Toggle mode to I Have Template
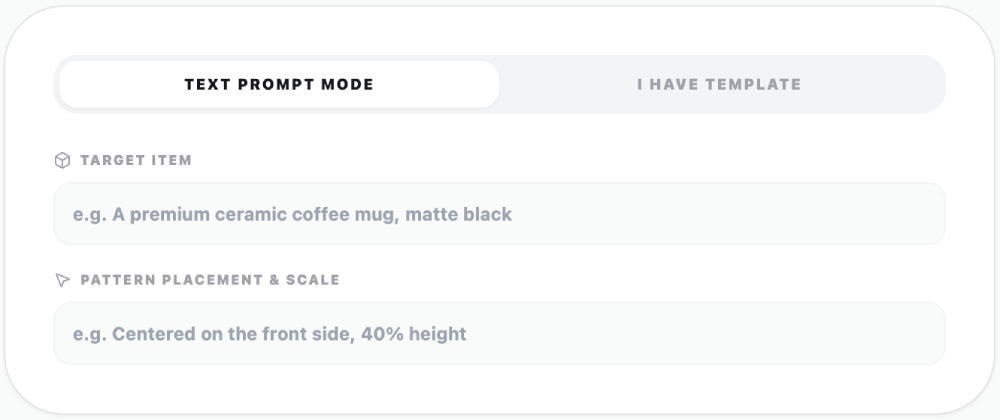Viewport: 1000px width, 420px height. tap(719, 84)
